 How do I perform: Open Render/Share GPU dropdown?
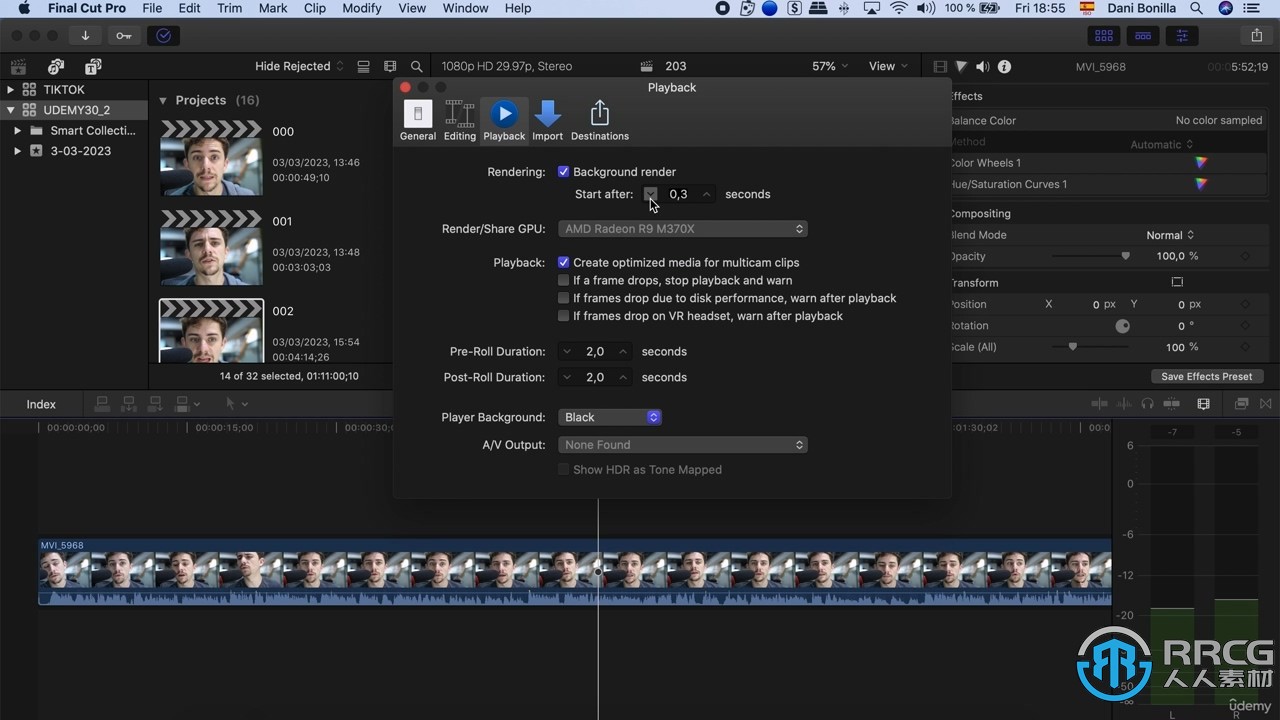(x=683, y=229)
